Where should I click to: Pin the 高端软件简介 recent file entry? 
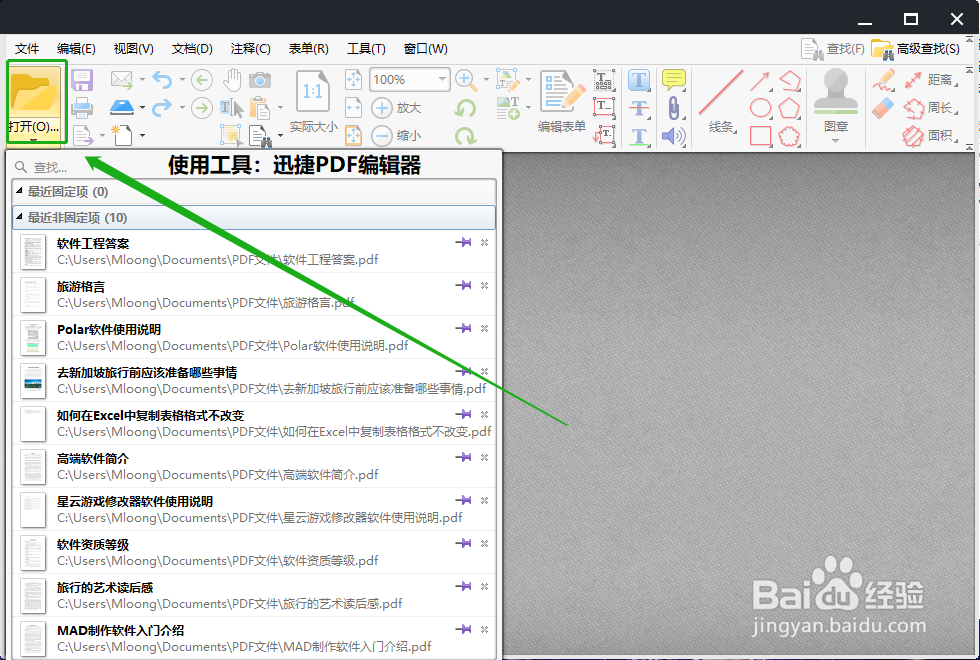point(463,458)
